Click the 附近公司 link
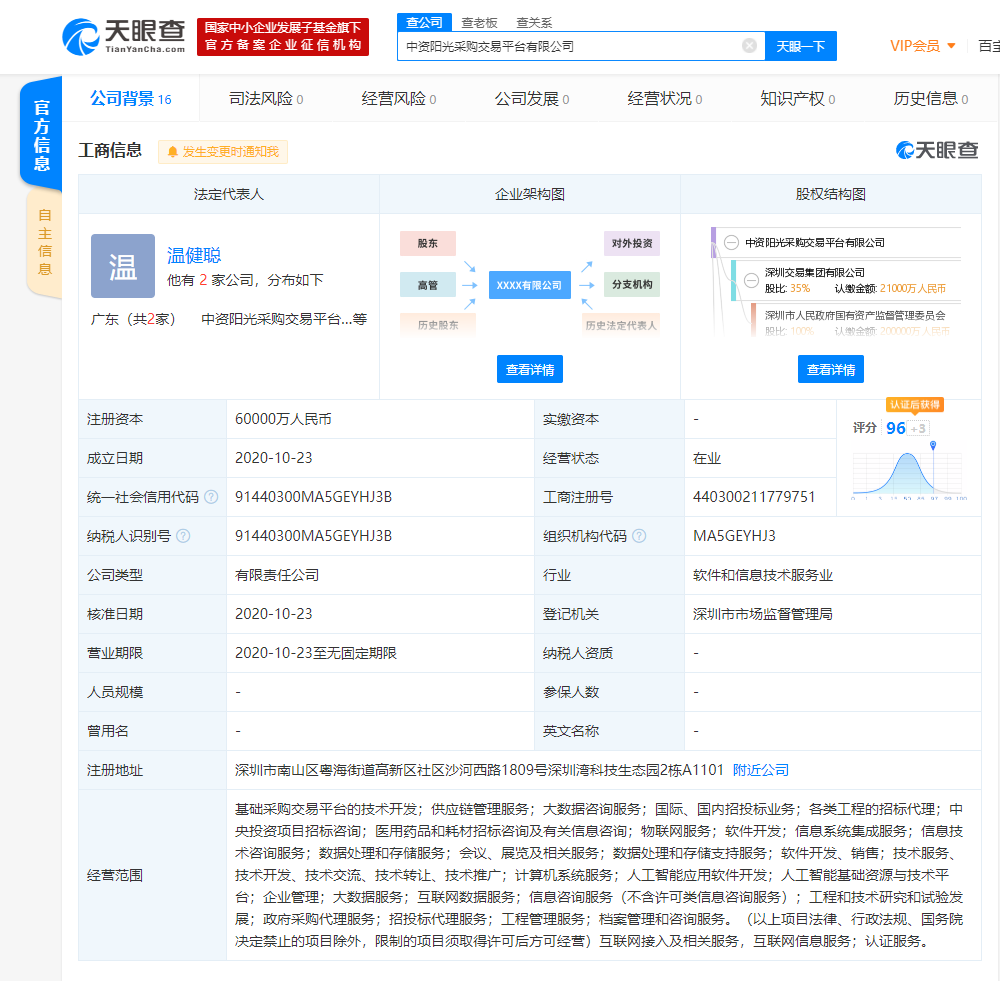Image resolution: width=1000 pixels, height=981 pixels. click(x=760, y=770)
